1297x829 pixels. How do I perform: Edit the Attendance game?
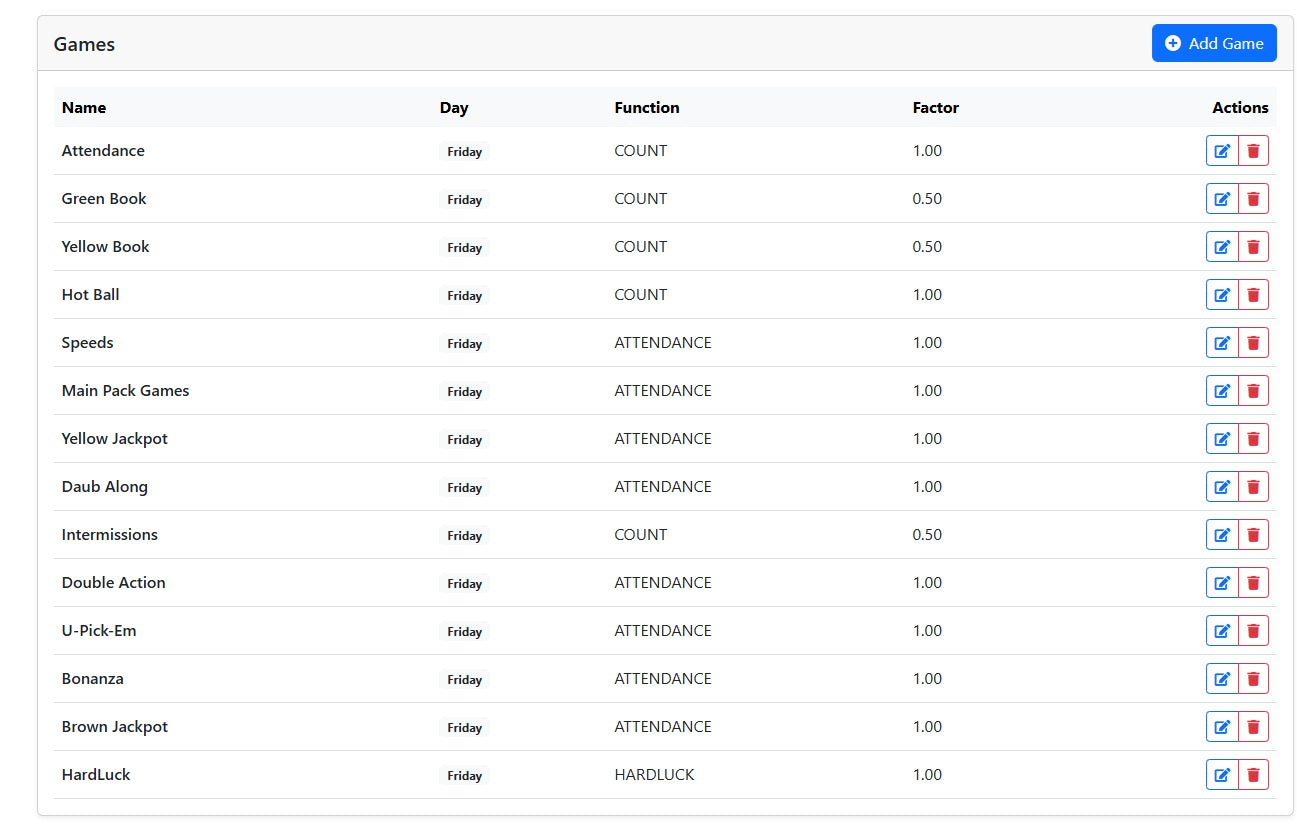point(1222,151)
